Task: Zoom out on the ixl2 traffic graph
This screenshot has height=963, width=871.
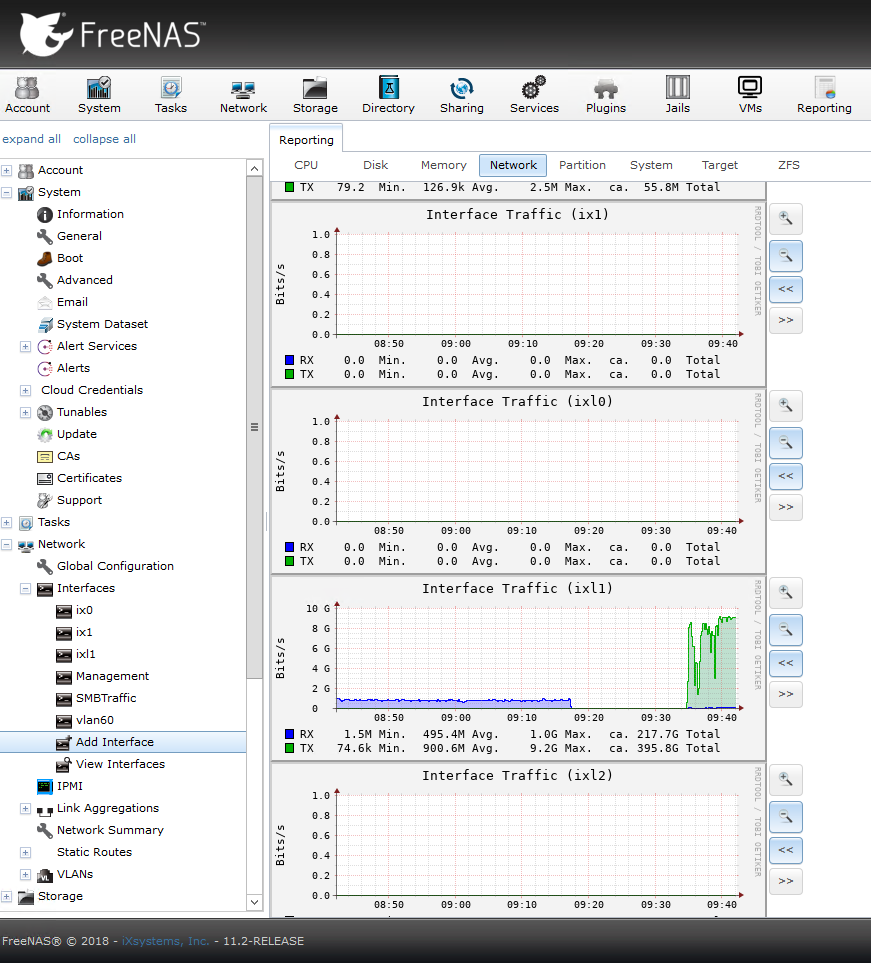Action: [786, 817]
